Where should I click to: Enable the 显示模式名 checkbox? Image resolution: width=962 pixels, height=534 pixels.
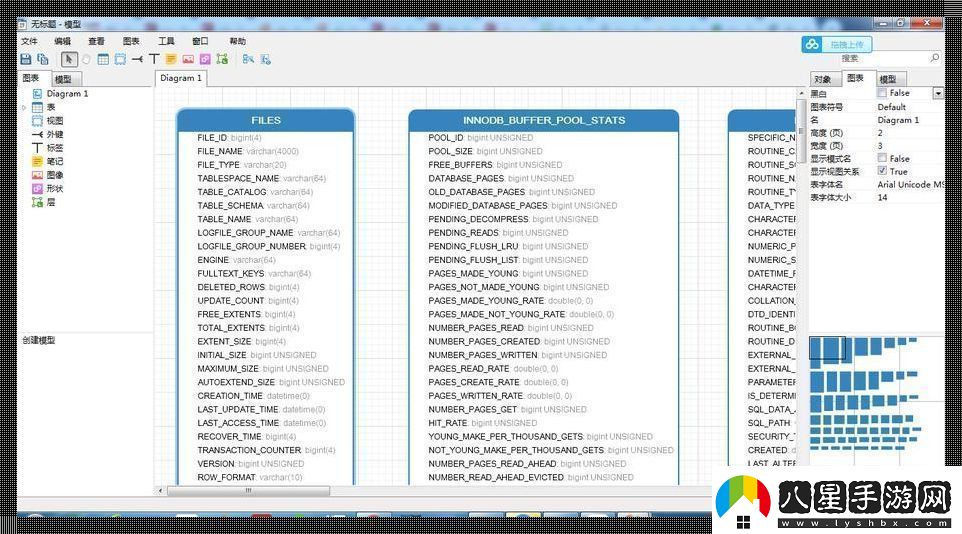[882, 158]
